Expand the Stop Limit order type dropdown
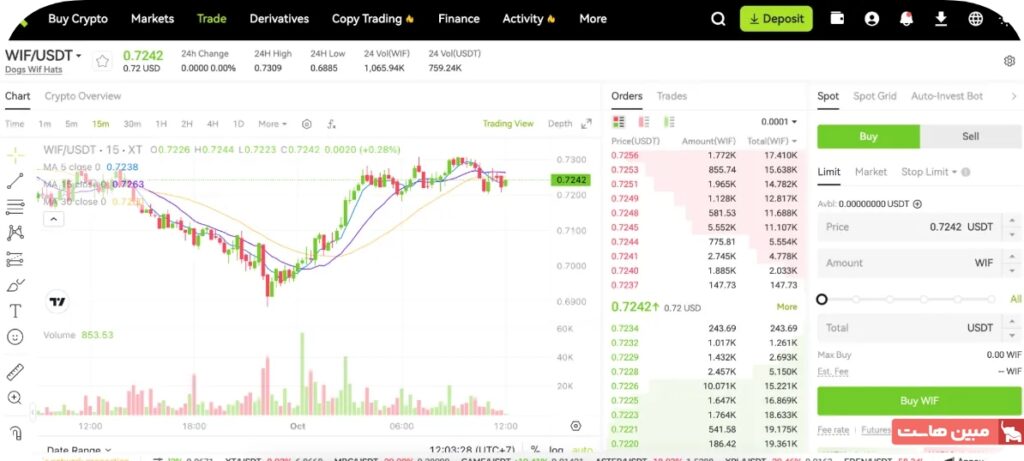This screenshot has height=461, width=1024. (x=929, y=172)
